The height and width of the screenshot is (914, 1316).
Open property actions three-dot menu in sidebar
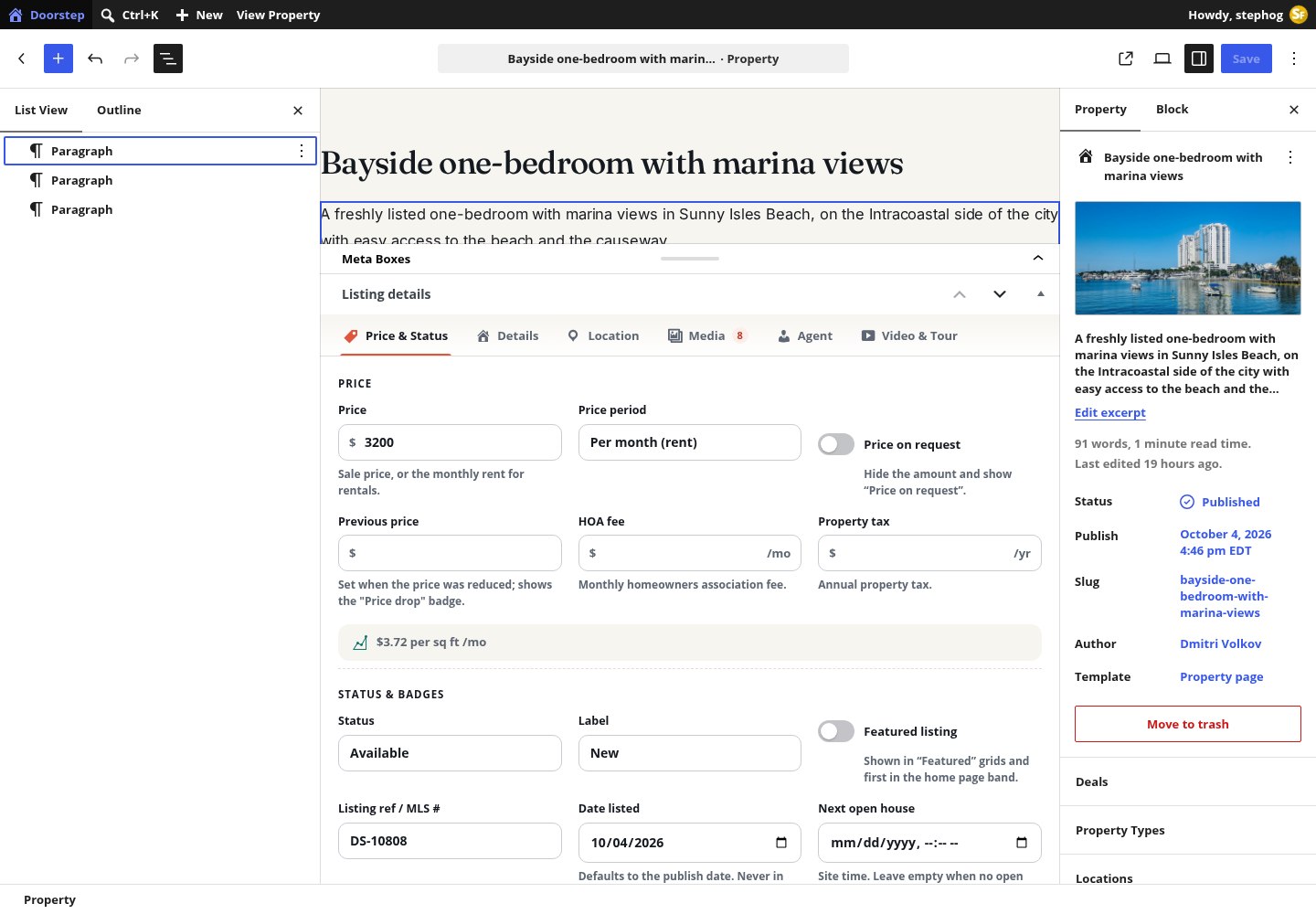(x=1290, y=157)
